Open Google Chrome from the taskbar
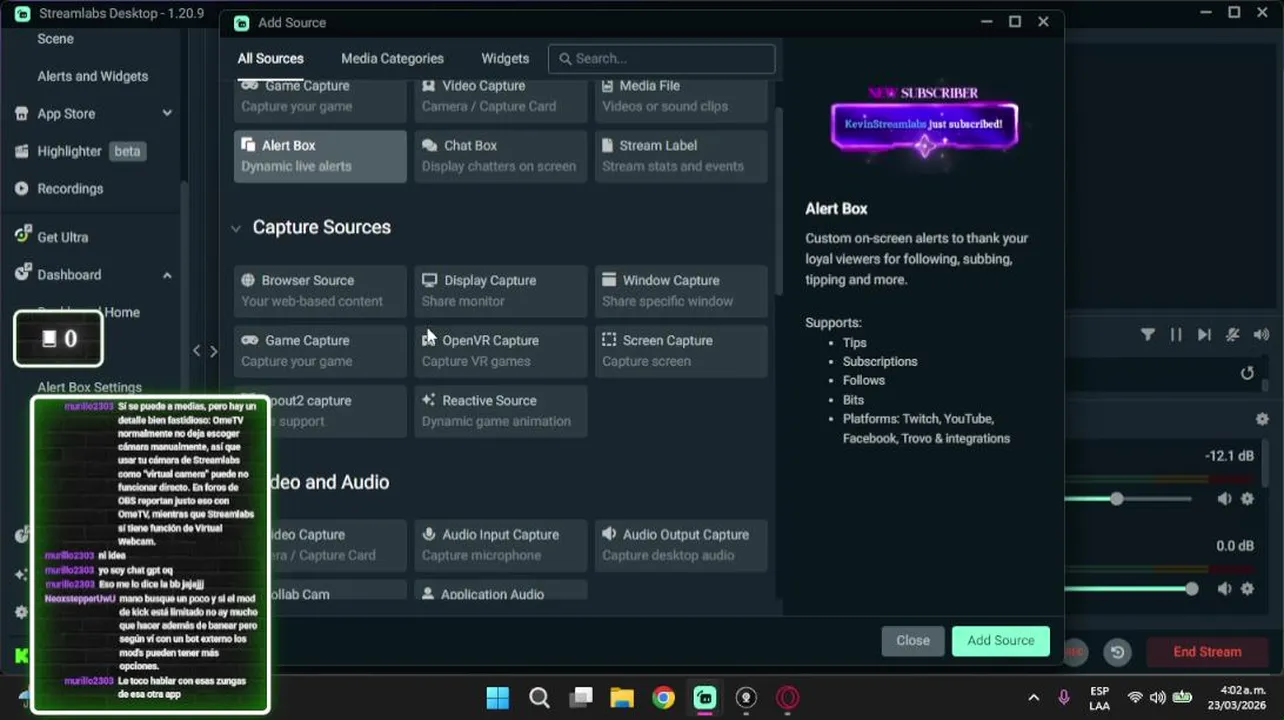The height and width of the screenshot is (720, 1284). 664,697
